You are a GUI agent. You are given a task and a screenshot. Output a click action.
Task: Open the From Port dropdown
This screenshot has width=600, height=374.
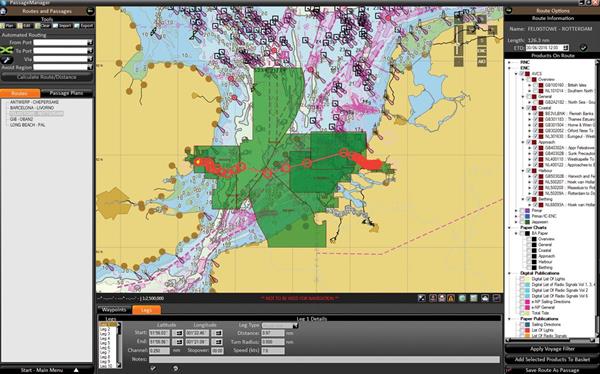pyautogui.click(x=90, y=42)
